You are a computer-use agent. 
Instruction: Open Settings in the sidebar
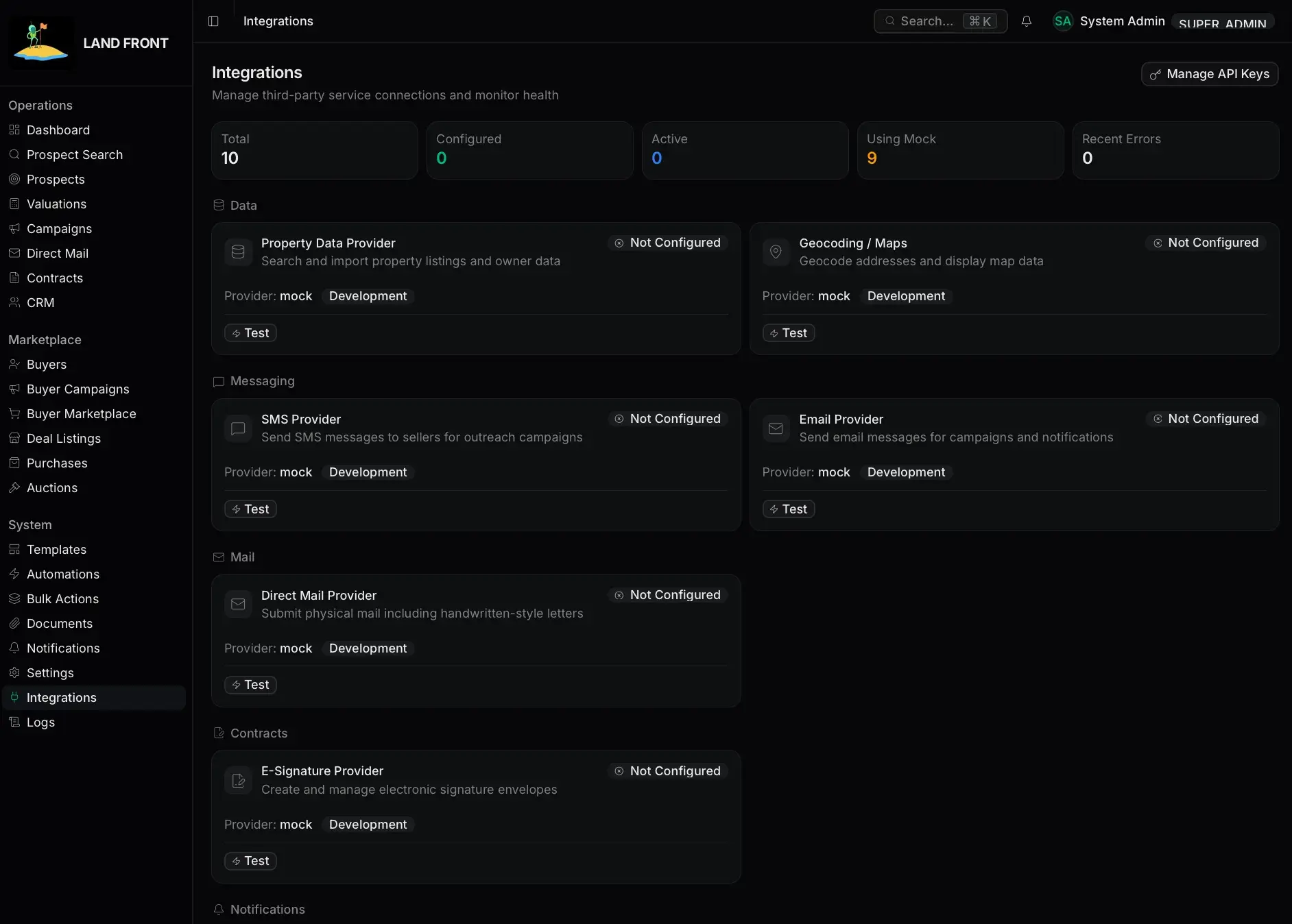pyautogui.click(x=94, y=673)
